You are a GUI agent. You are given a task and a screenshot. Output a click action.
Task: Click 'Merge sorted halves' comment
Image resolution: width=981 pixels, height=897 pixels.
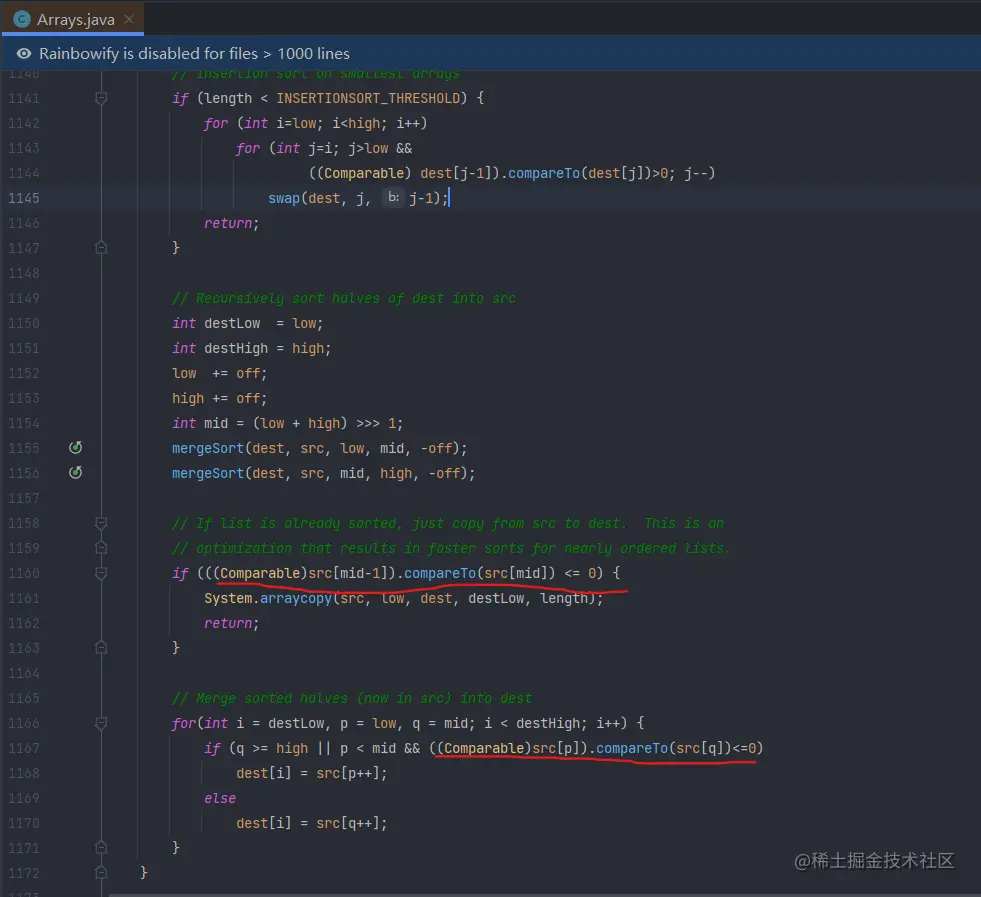pyautogui.click(x=352, y=698)
